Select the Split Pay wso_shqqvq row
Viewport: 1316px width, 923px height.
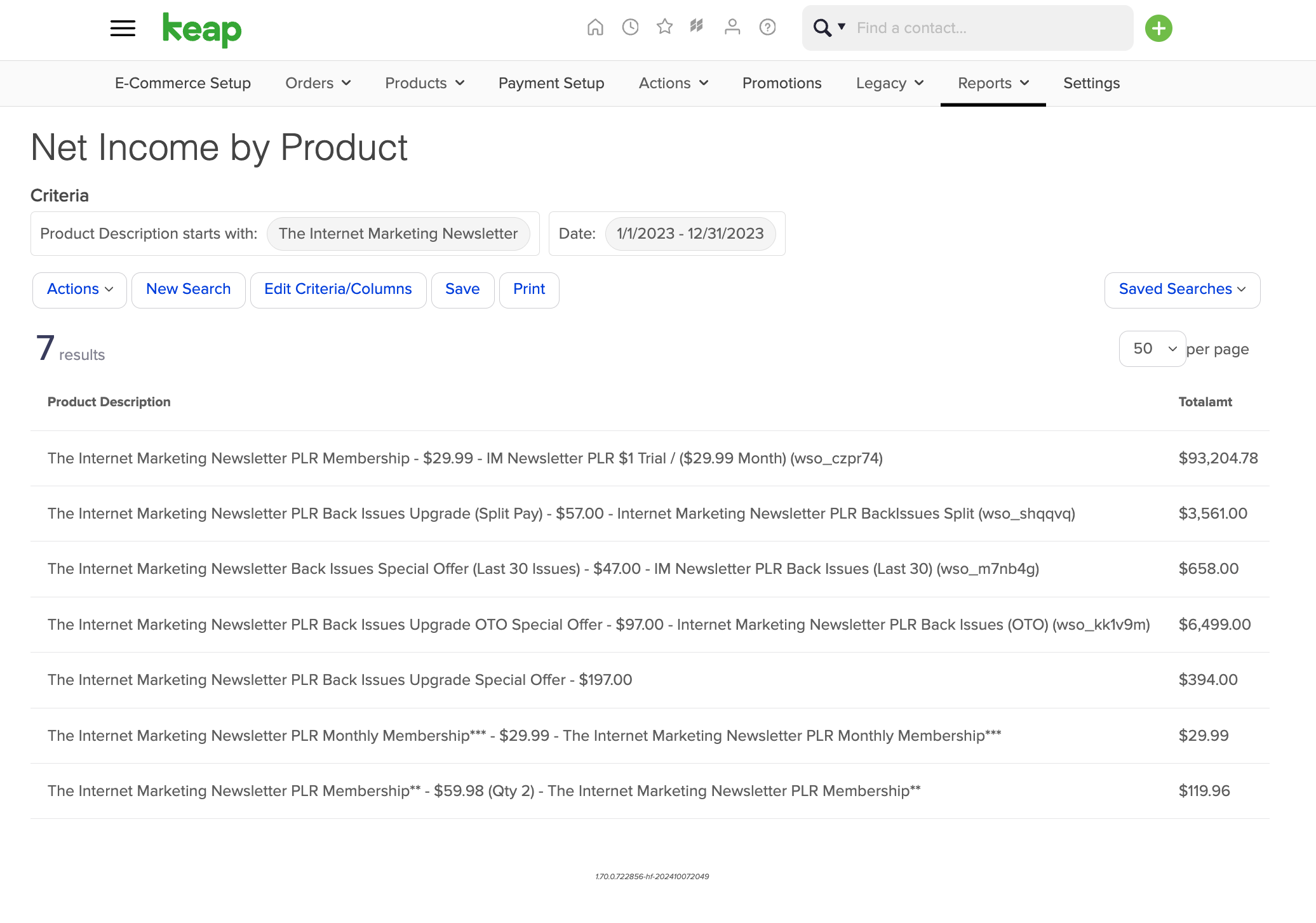tap(650, 514)
